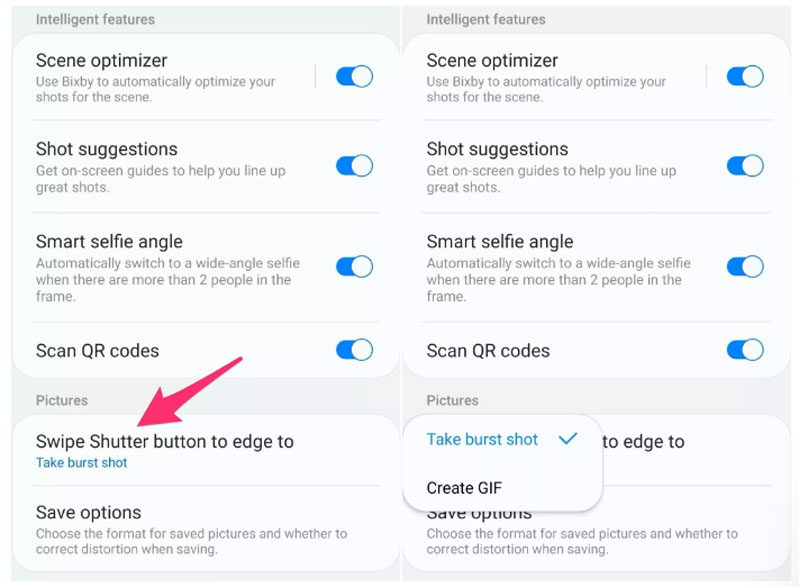Click Shot suggestions label in right screenshot
Viewport: 799px width, 587px height.
(497, 150)
